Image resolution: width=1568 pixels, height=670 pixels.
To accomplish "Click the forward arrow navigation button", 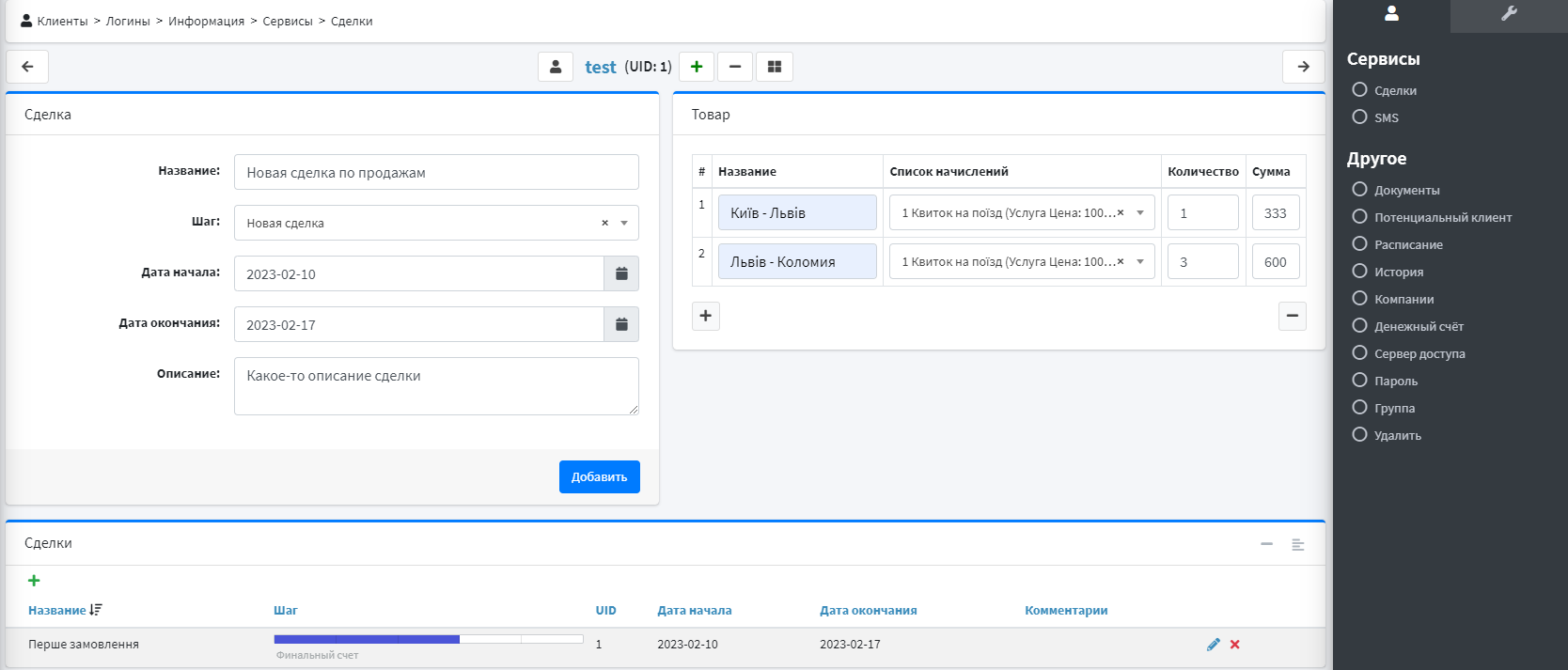I will [x=1303, y=67].
